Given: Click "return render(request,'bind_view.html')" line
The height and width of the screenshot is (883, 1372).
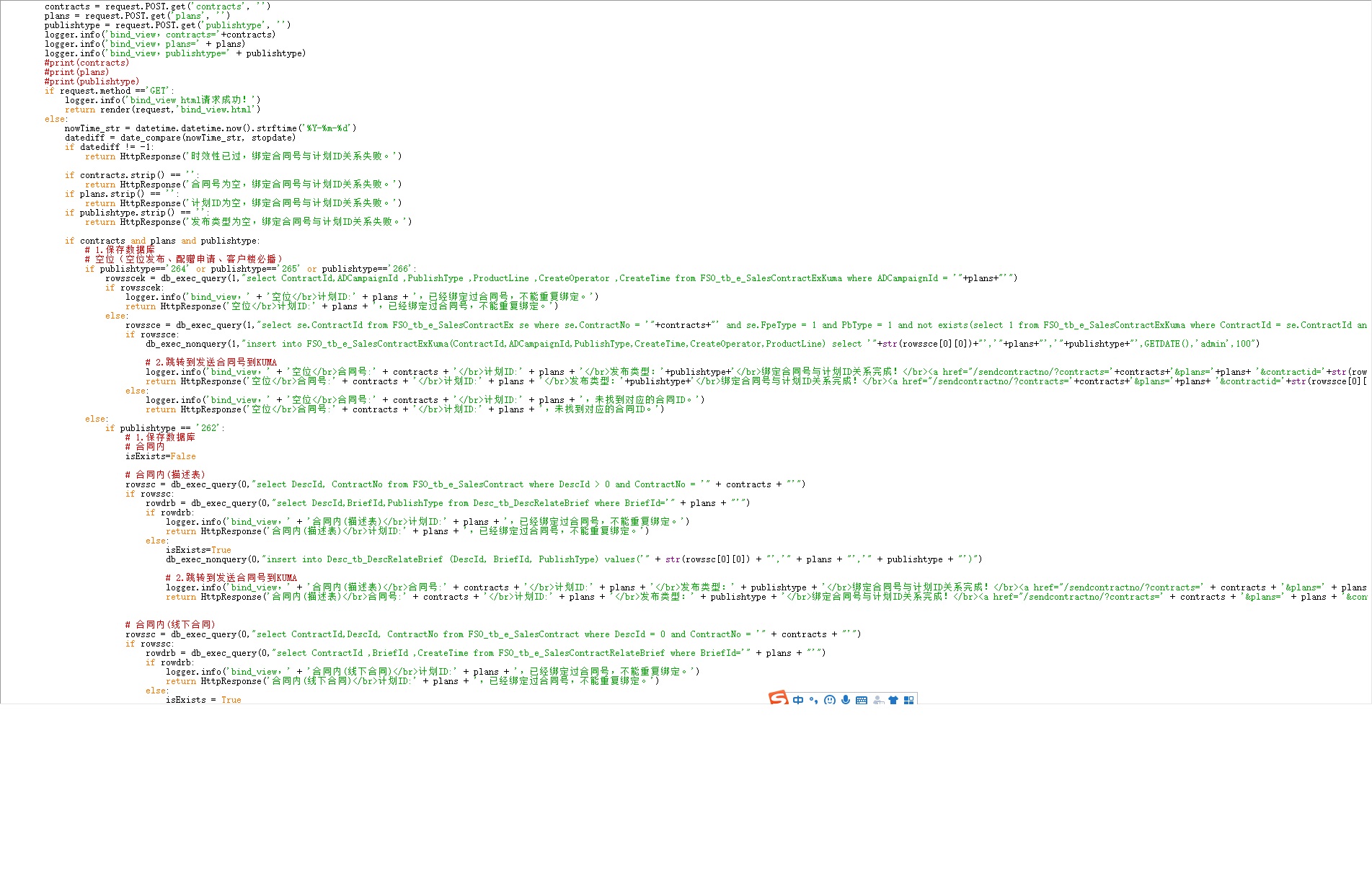Looking at the screenshot, I should pos(162,110).
